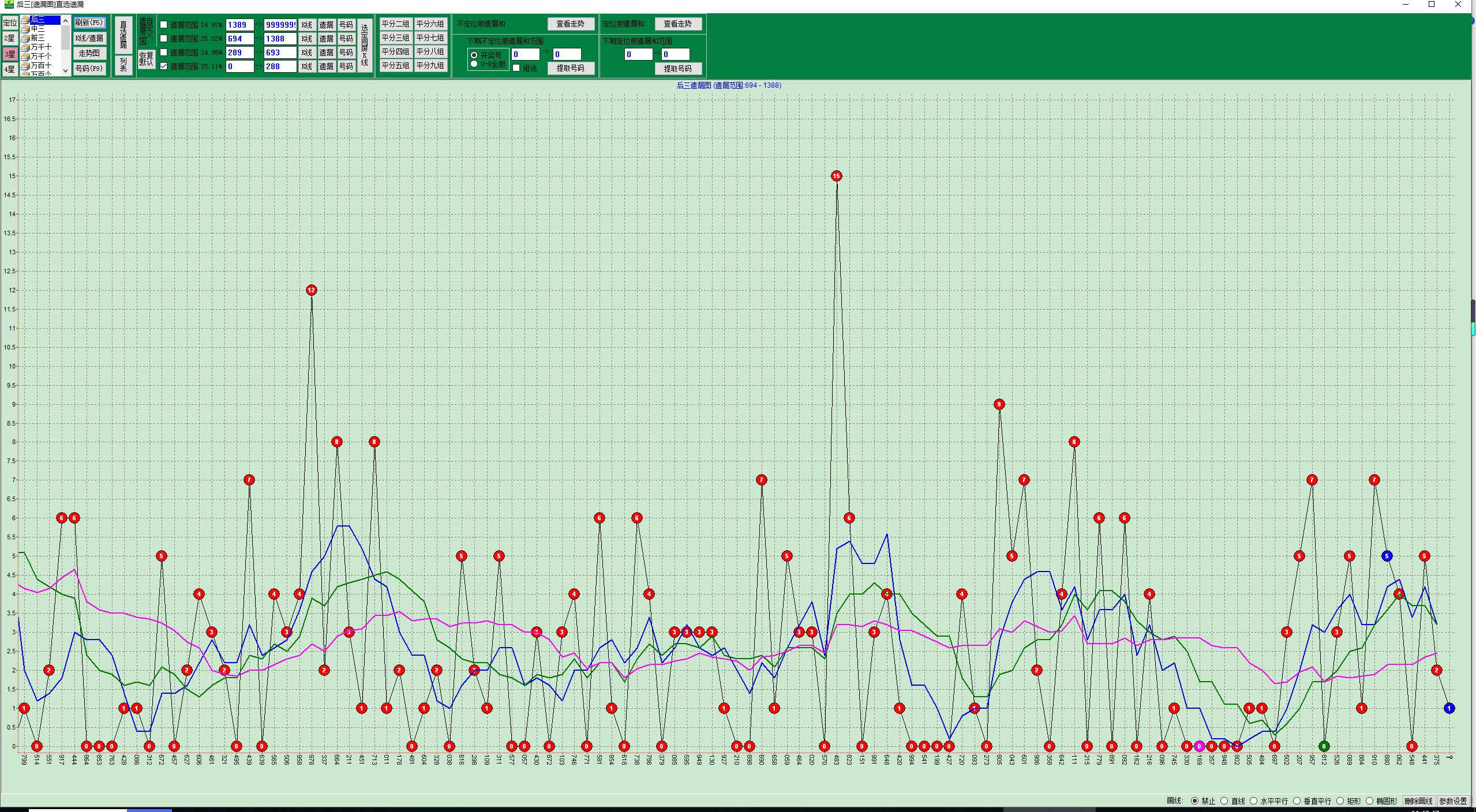The width and height of the screenshot is (1476, 812).
Task: Click the red peak node labeled 15
Action: (837, 176)
